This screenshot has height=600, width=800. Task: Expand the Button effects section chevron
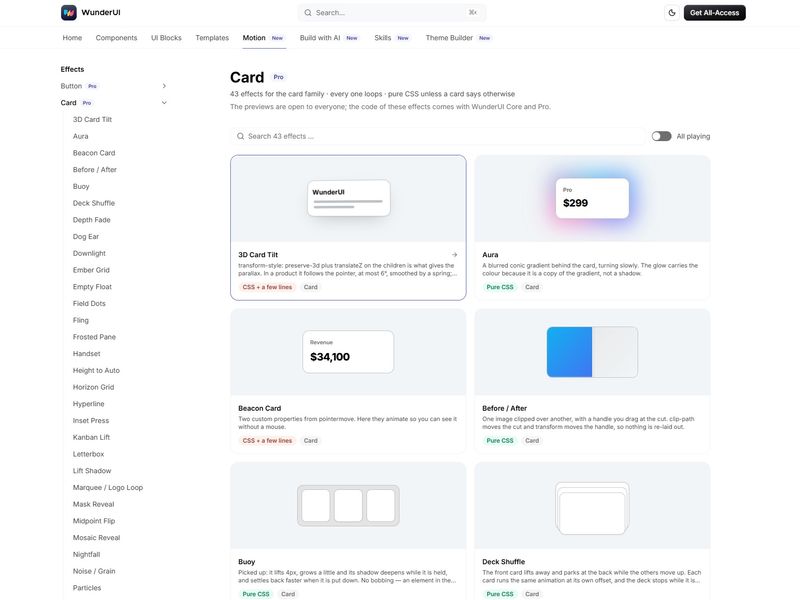[x=164, y=86]
